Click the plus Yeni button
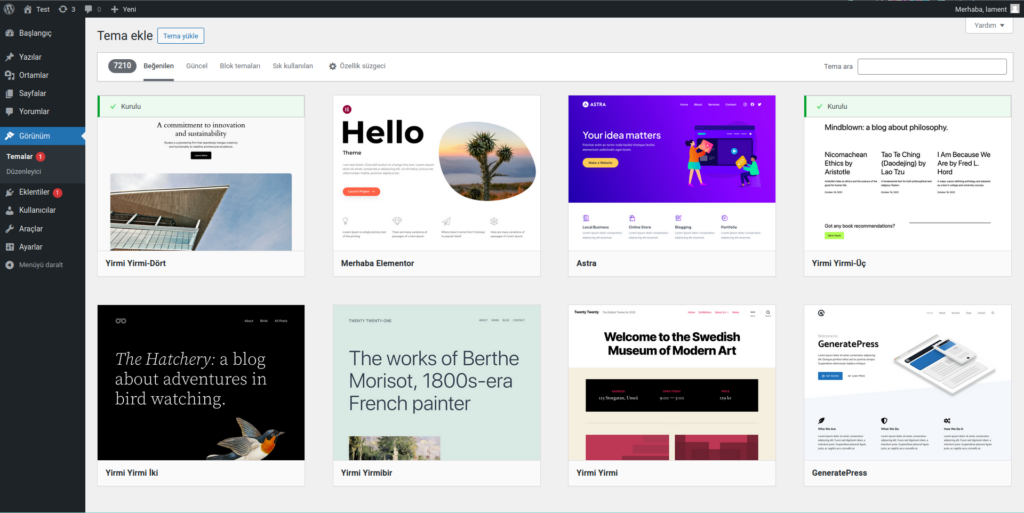The height and width of the screenshot is (513, 1024). (x=122, y=8)
